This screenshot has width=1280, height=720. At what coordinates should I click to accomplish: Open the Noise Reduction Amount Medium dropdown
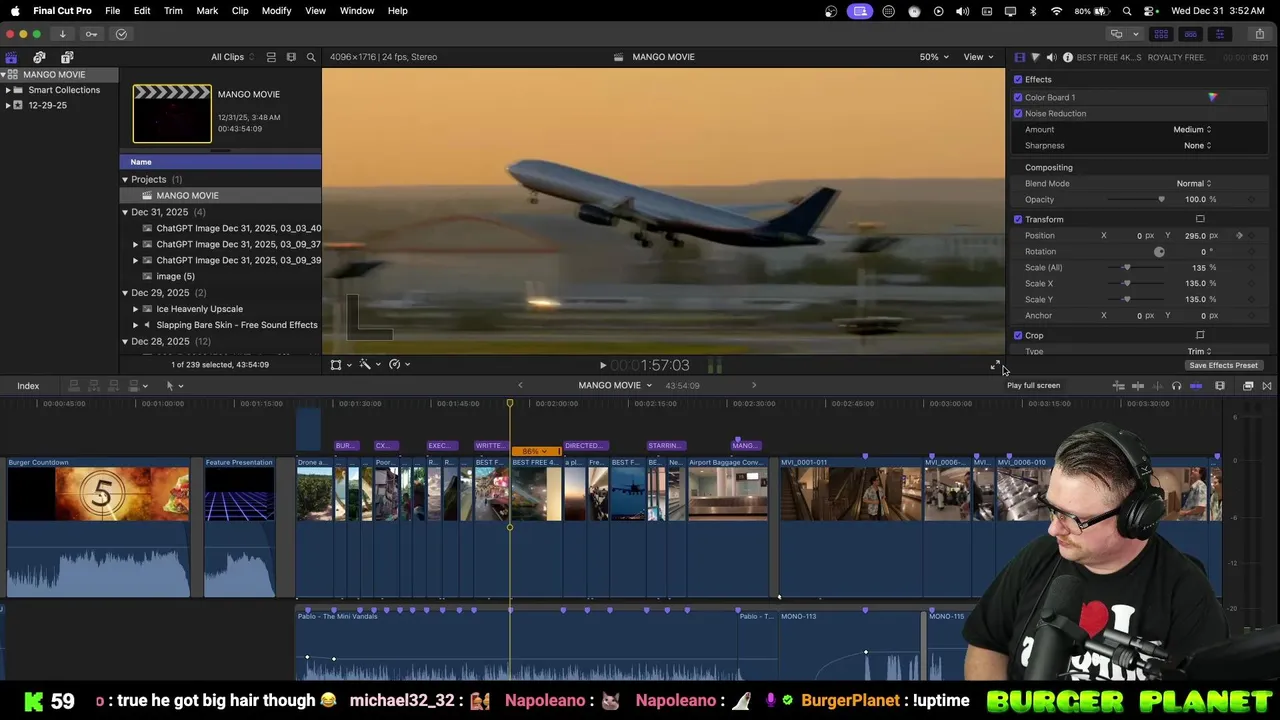[x=1192, y=129]
